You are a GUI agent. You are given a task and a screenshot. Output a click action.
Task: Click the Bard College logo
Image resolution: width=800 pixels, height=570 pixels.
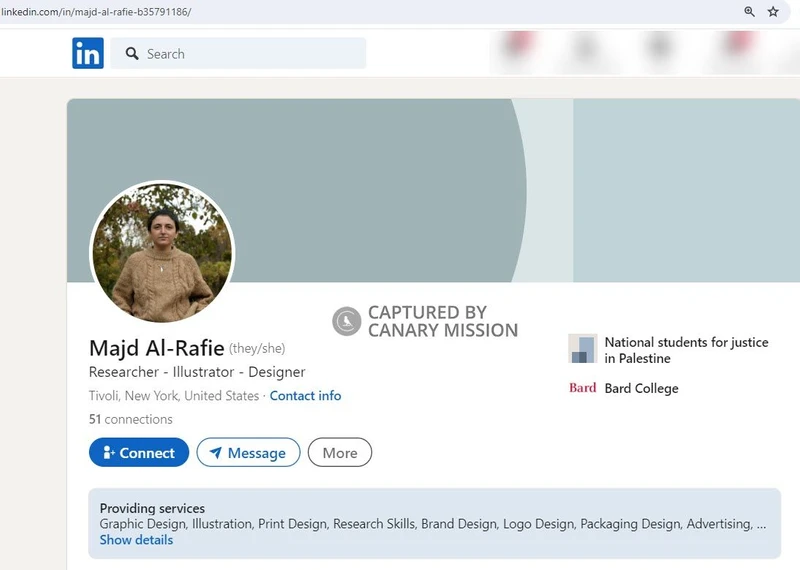[583, 388]
